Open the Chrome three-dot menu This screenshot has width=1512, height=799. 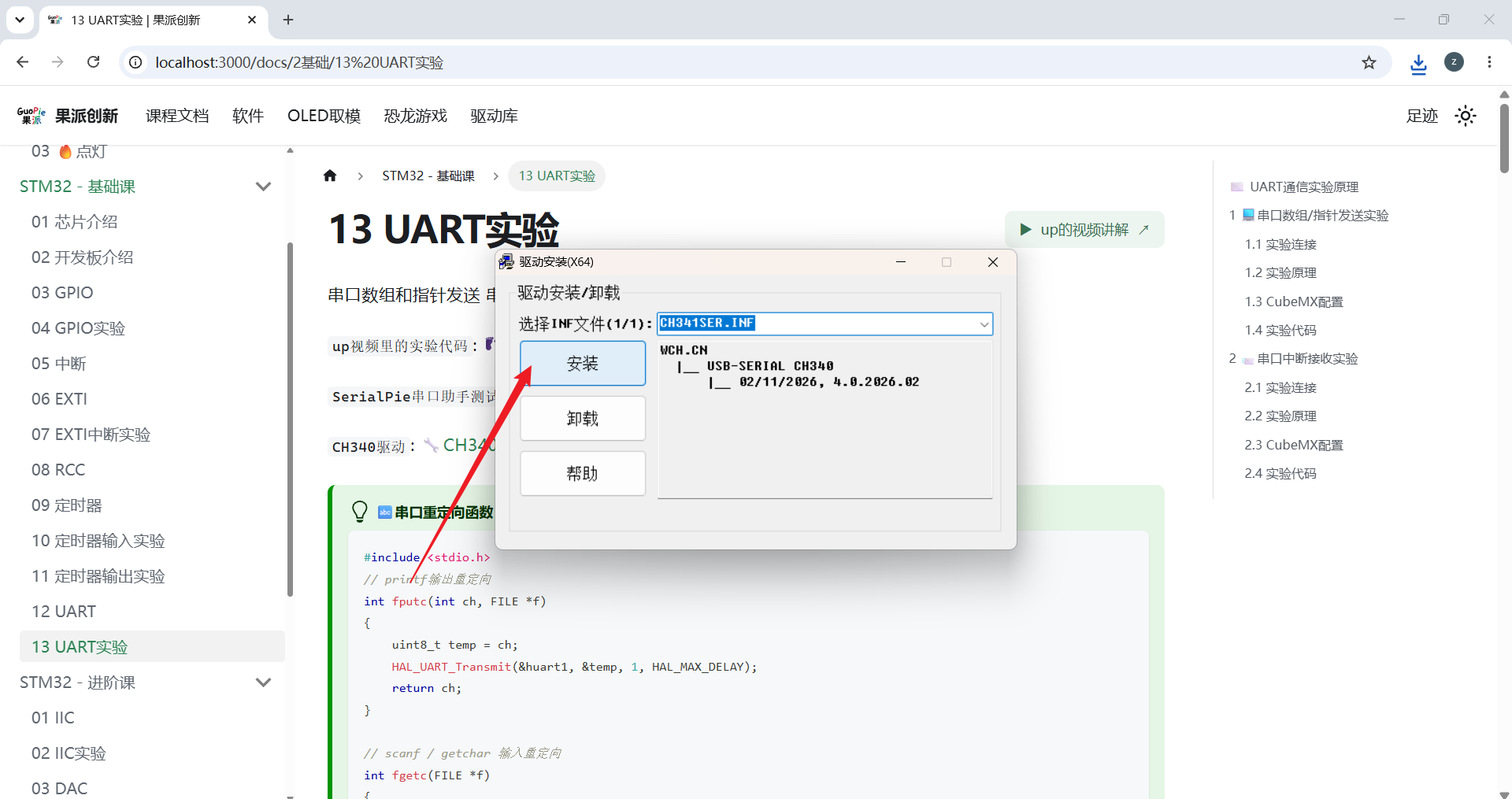point(1489,62)
